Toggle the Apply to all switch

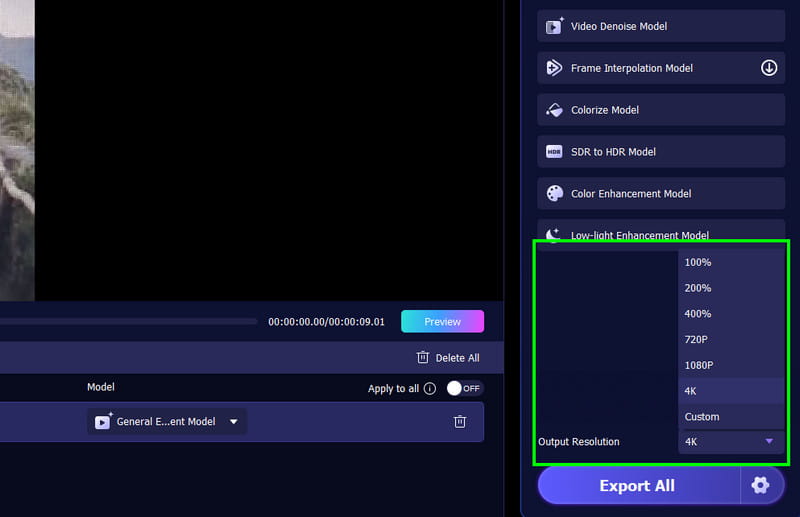(464, 388)
